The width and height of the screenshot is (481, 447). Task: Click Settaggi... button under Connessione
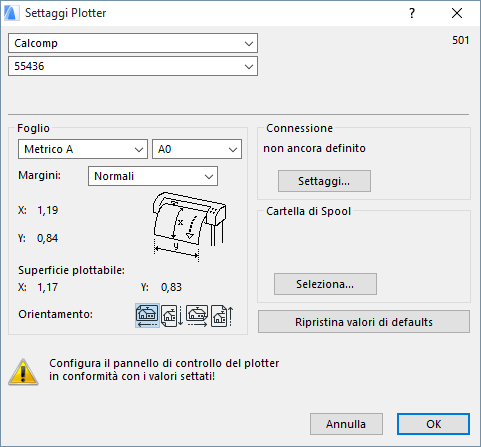[324, 181]
